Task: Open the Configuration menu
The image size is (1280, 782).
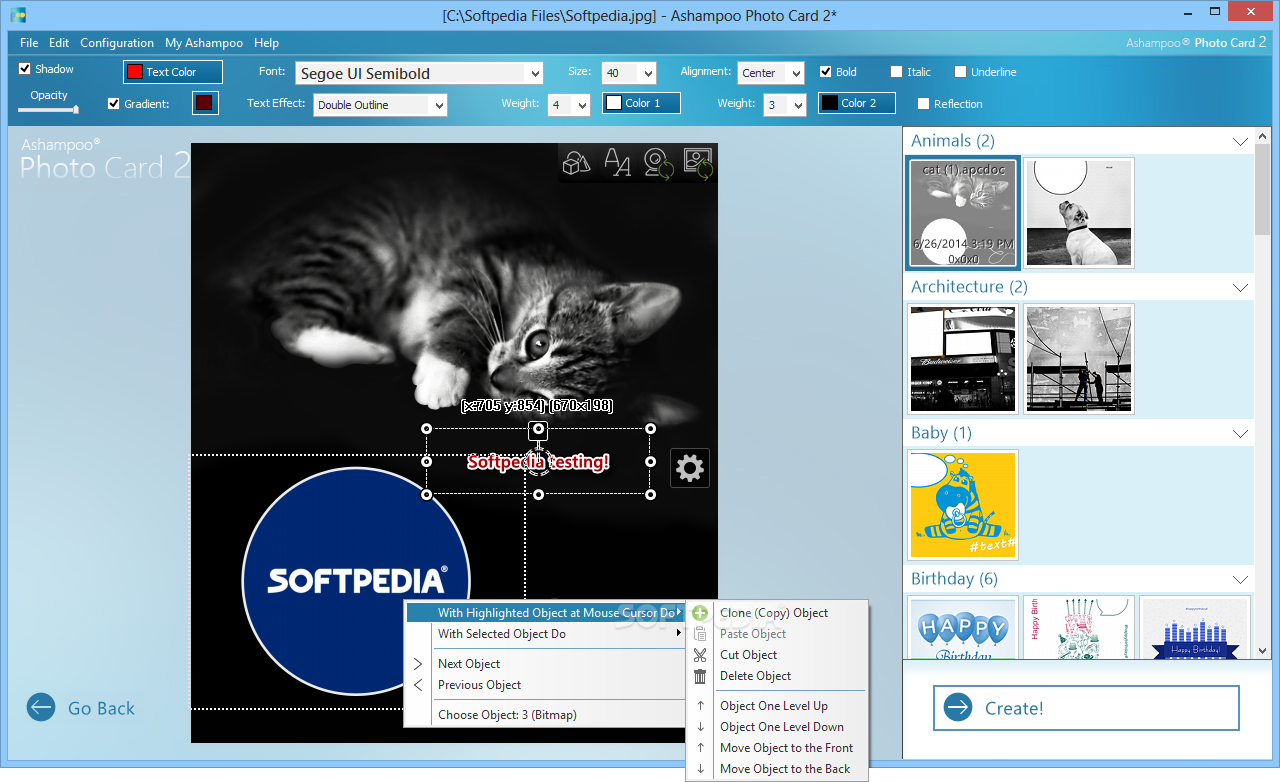Action: point(117,43)
